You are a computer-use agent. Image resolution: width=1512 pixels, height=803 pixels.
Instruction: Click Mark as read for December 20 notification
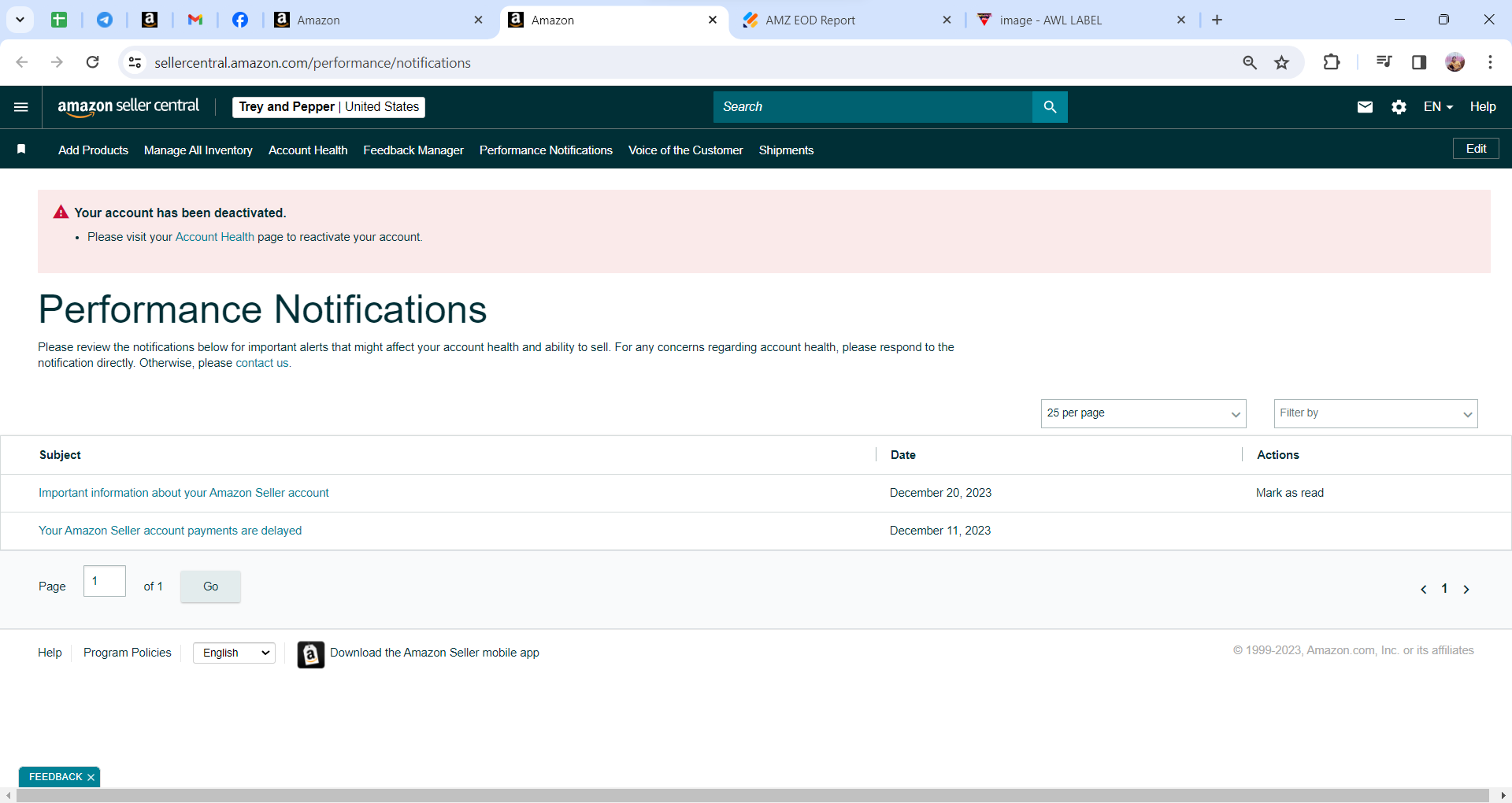click(1290, 493)
